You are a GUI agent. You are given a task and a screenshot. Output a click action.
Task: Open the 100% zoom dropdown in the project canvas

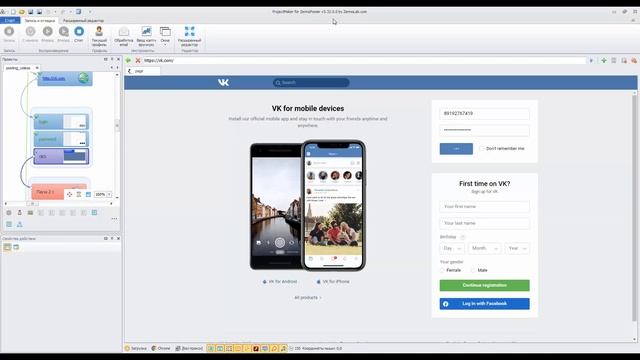(109, 194)
